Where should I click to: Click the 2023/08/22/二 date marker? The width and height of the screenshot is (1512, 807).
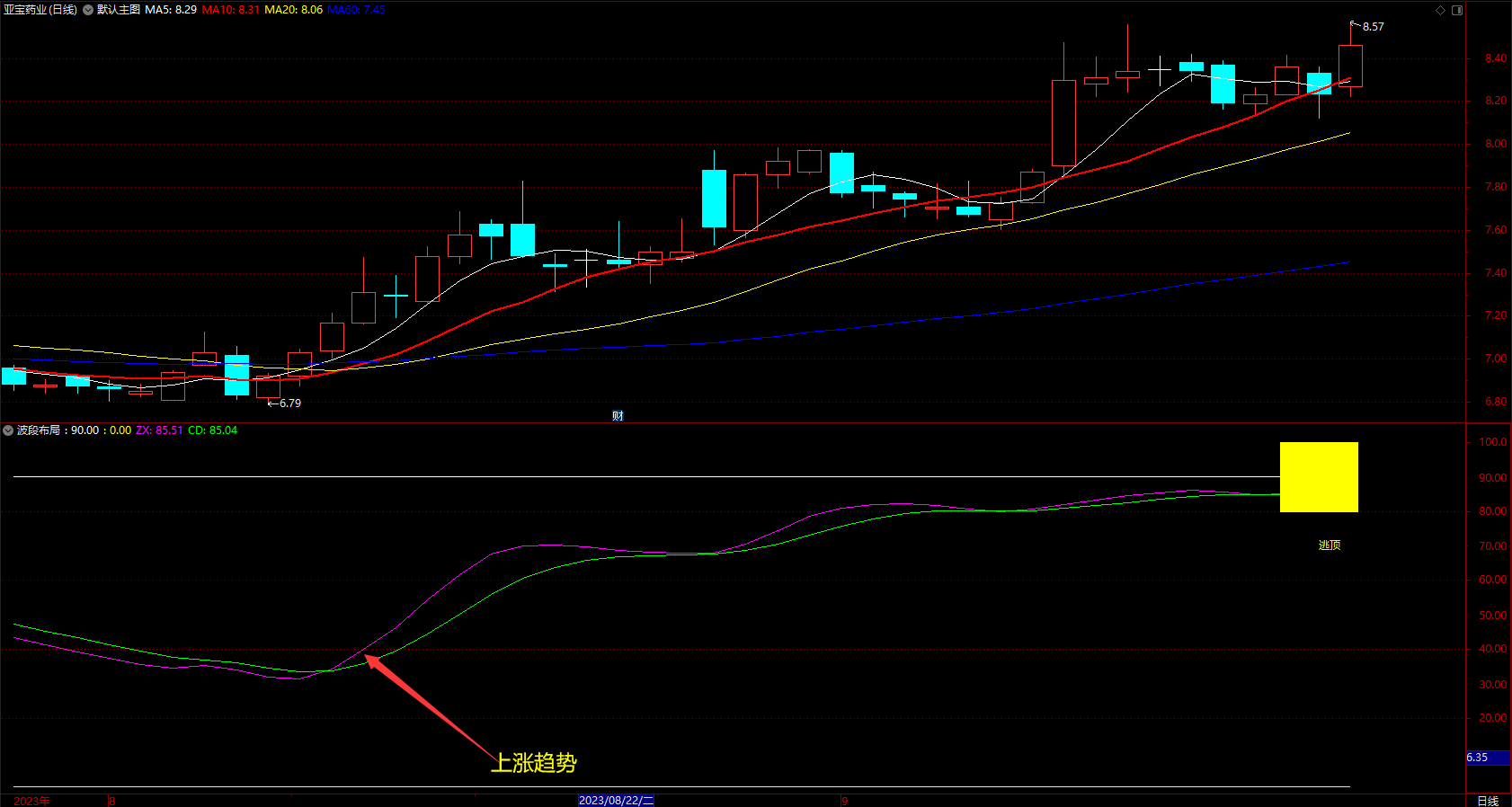[616, 800]
